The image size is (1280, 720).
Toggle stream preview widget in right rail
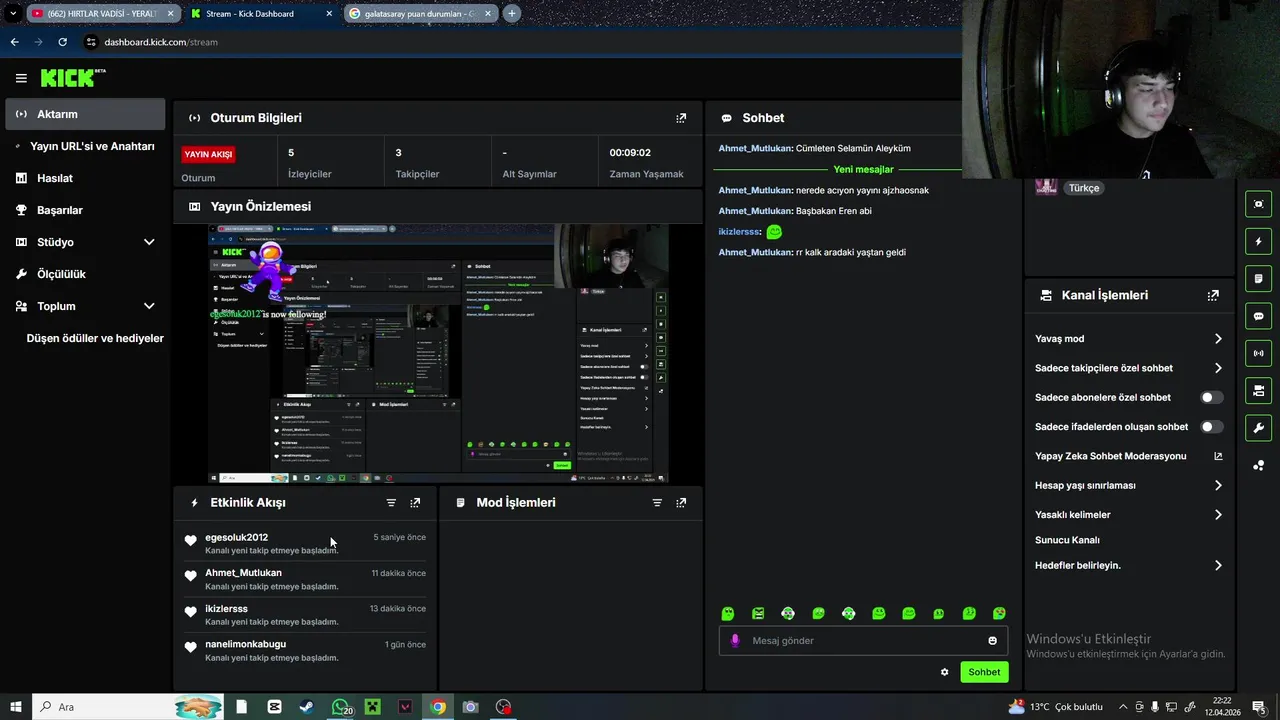[x=1258, y=204]
